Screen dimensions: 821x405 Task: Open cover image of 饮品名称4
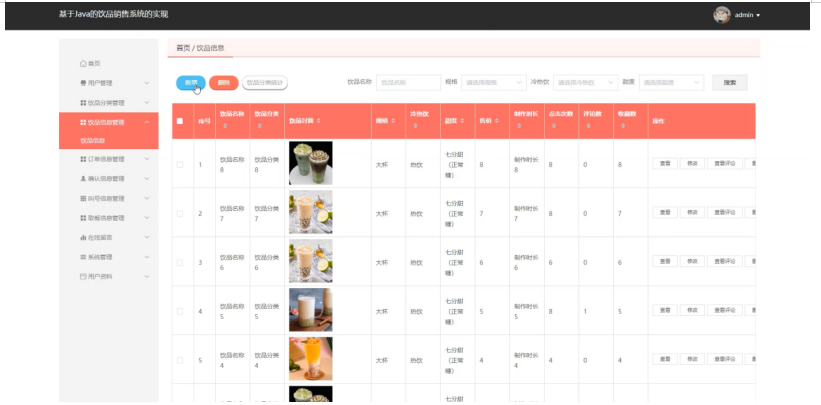310,358
